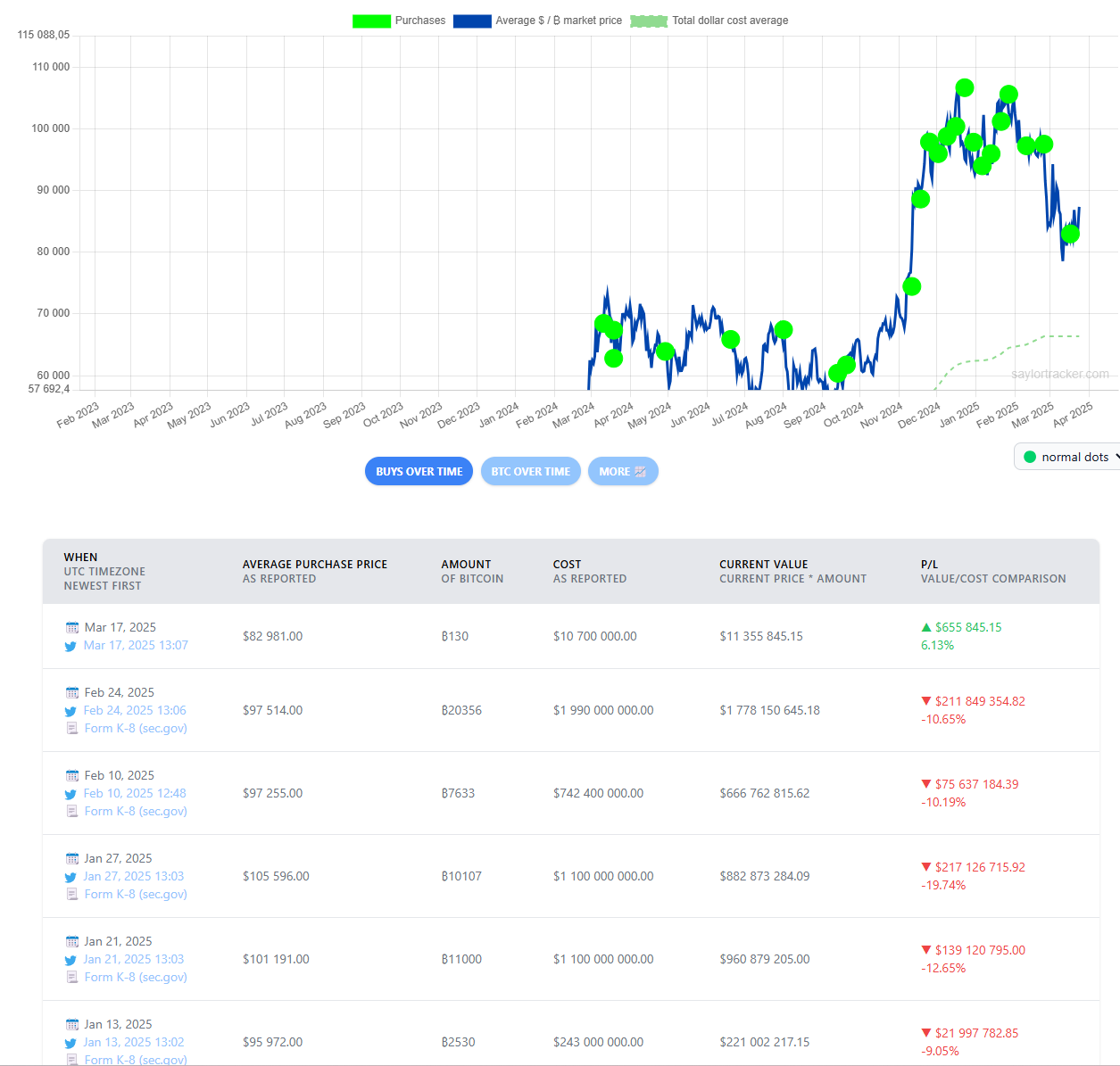Click the highest green purchase dot on chart
The image size is (1120, 1066).
[964, 87]
